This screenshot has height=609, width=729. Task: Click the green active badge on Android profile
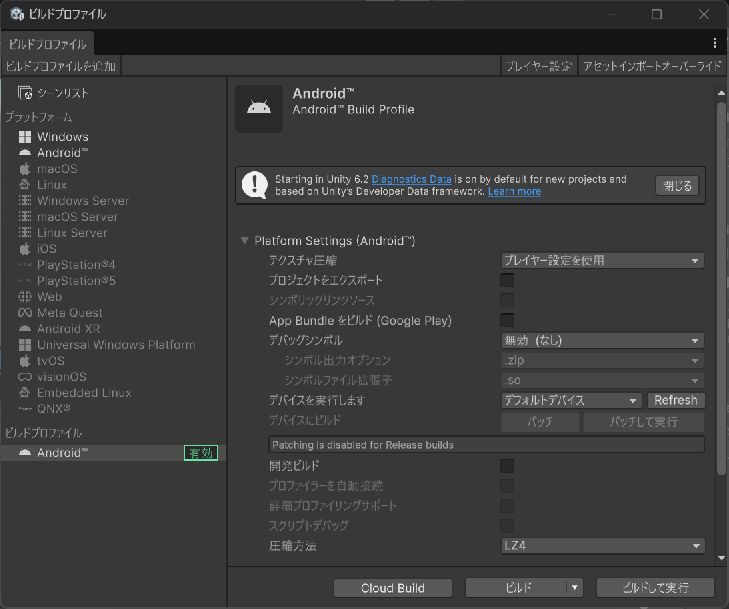click(201, 453)
